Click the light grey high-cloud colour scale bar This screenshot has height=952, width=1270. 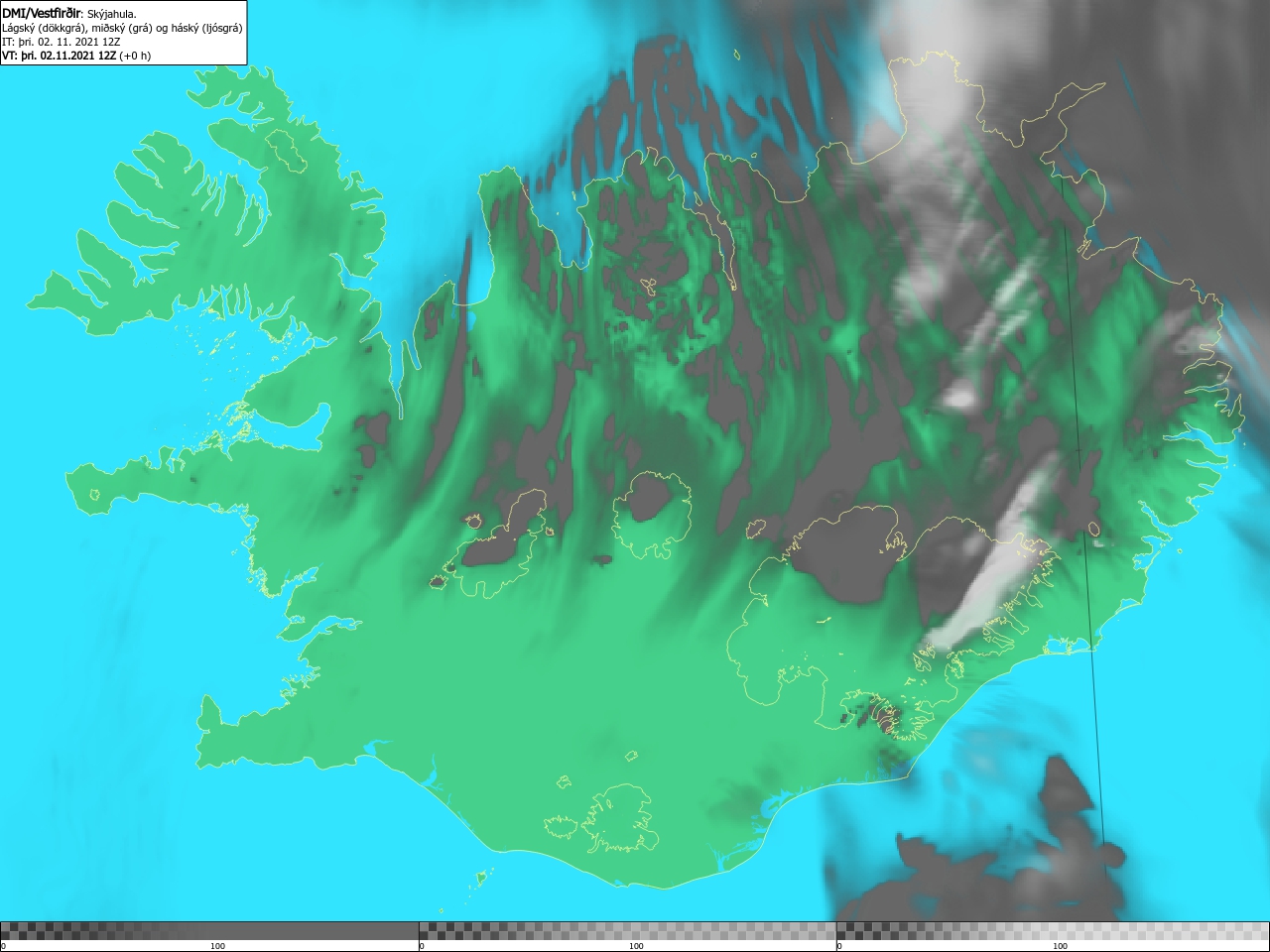[x=1053, y=931]
